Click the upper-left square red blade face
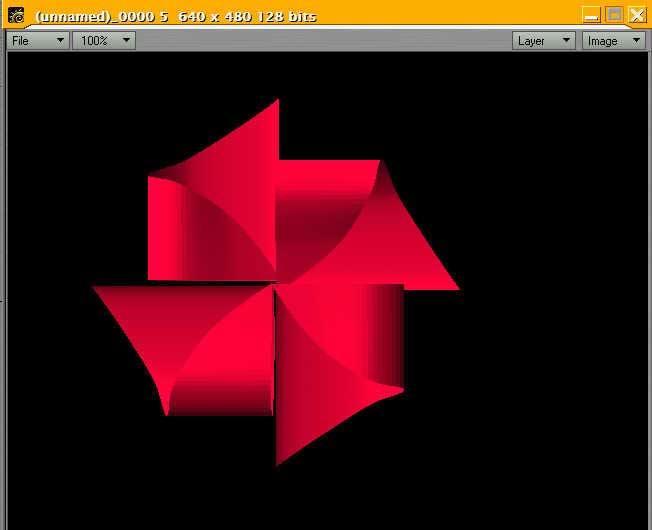The width and height of the screenshot is (652, 530). [x=200, y=230]
